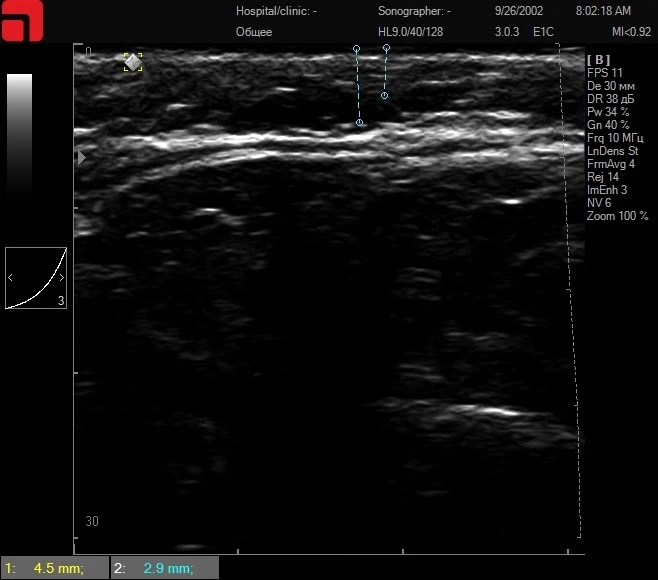Select the diamond probe orientation marker
Image resolution: width=658 pixels, height=580 pixels.
132,63
